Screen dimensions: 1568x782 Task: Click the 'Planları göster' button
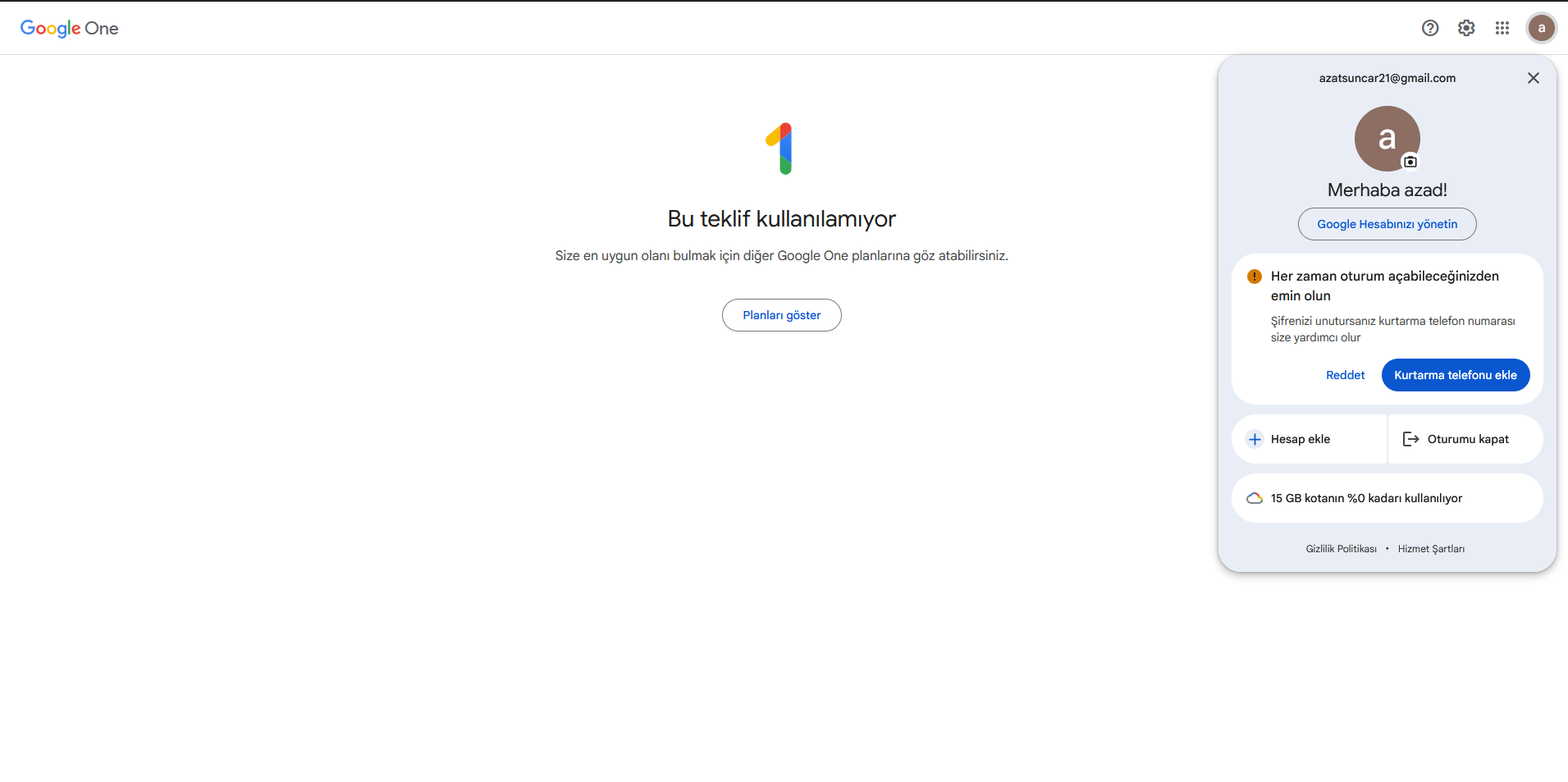point(782,315)
